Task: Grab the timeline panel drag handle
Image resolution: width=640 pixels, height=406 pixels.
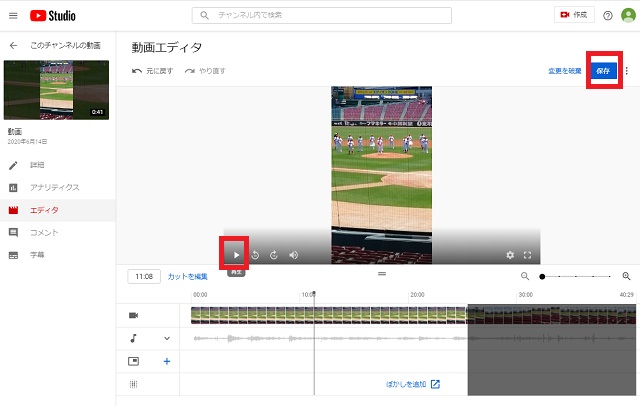Action: tap(382, 273)
